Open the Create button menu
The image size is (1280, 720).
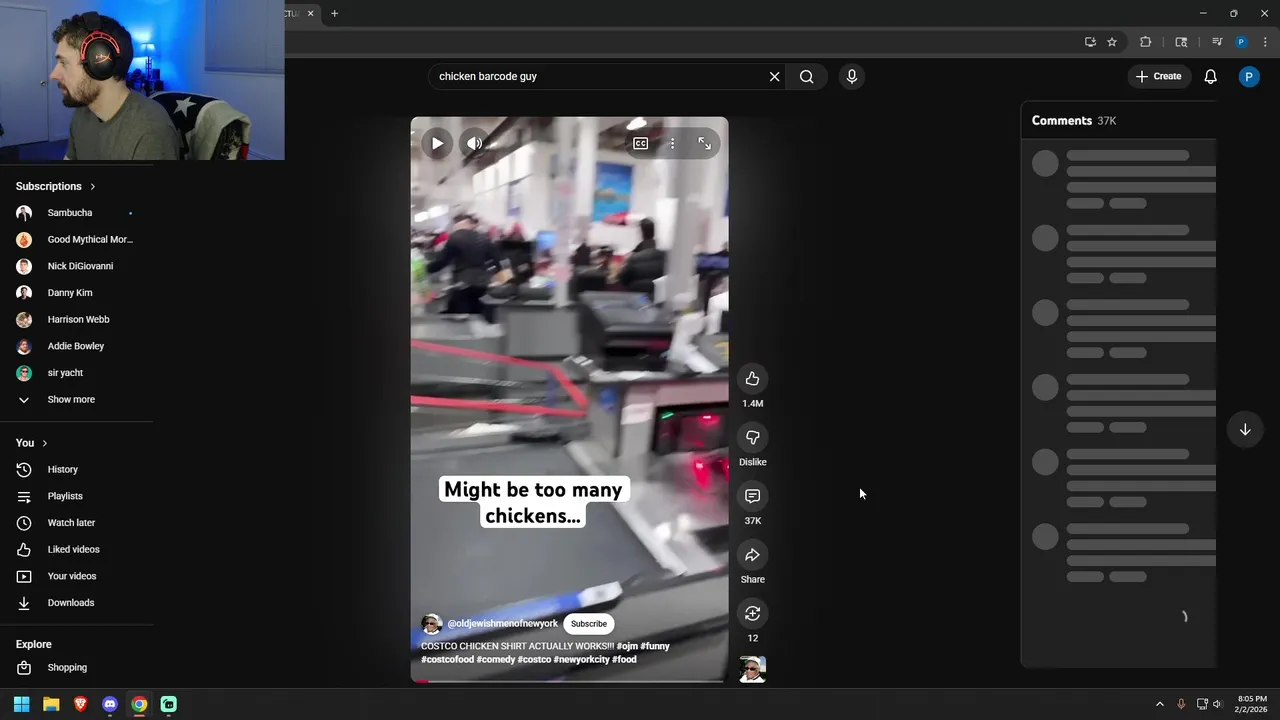pyautogui.click(x=1158, y=76)
